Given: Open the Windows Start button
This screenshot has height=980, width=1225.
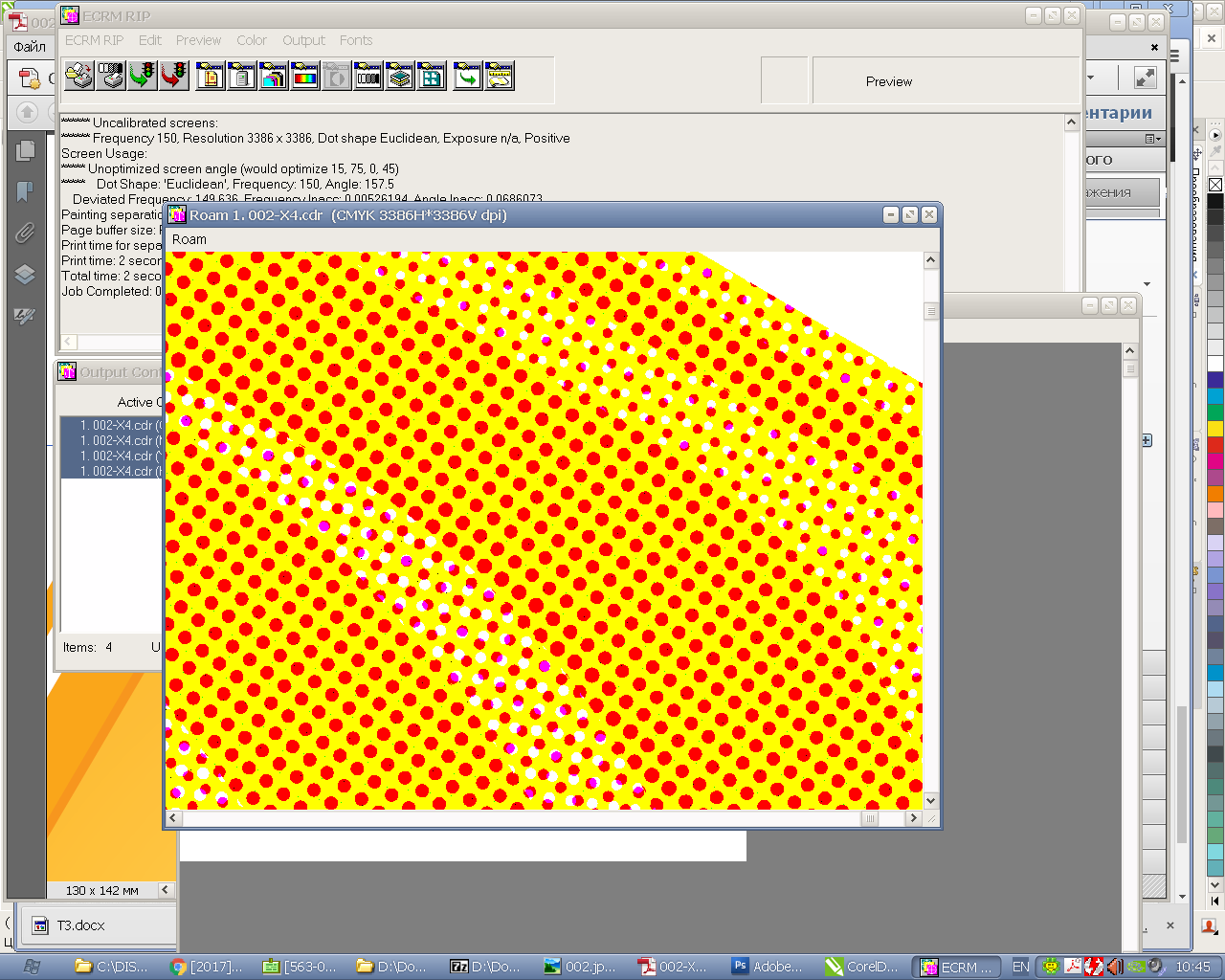Looking at the screenshot, I should (31, 967).
